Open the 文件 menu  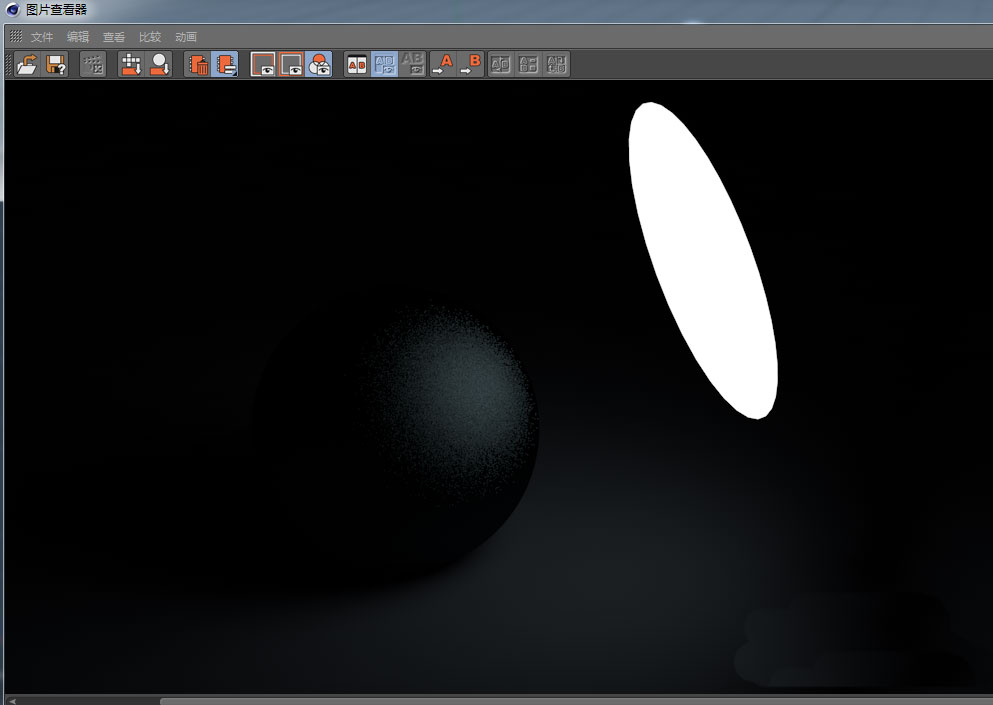[x=40, y=36]
